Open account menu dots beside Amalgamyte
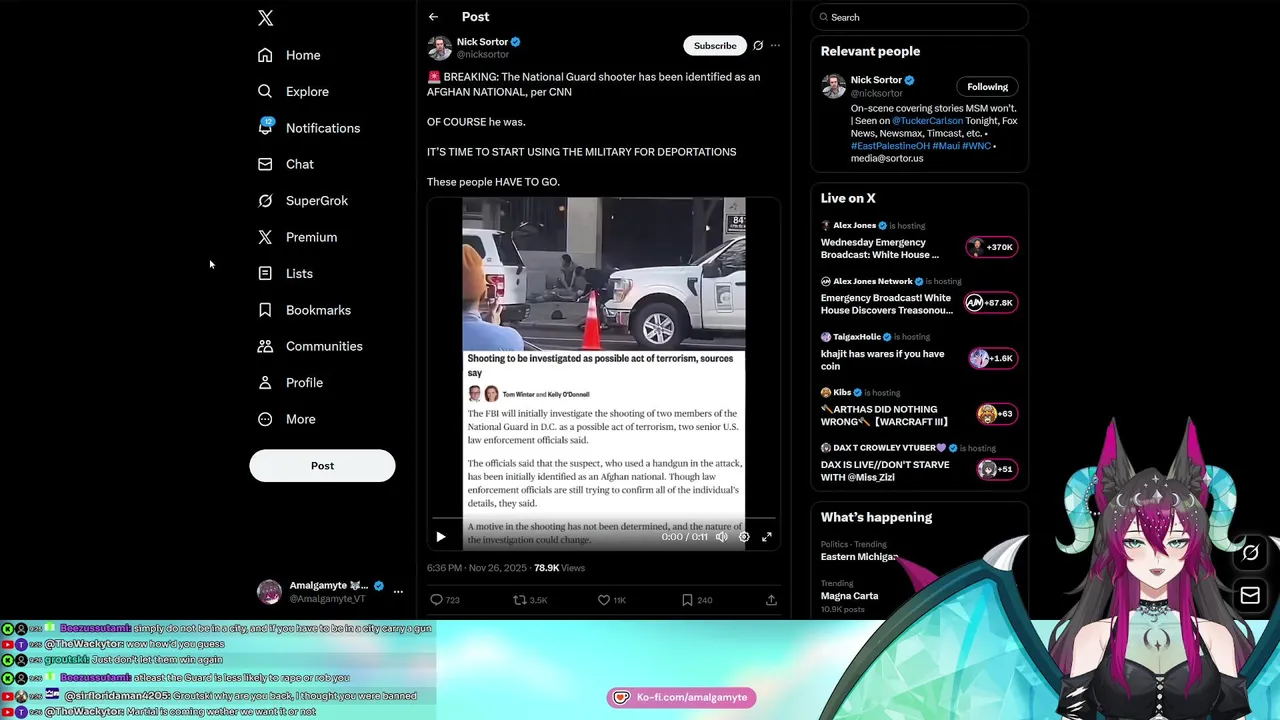This screenshot has height=720, width=1280. [398, 592]
